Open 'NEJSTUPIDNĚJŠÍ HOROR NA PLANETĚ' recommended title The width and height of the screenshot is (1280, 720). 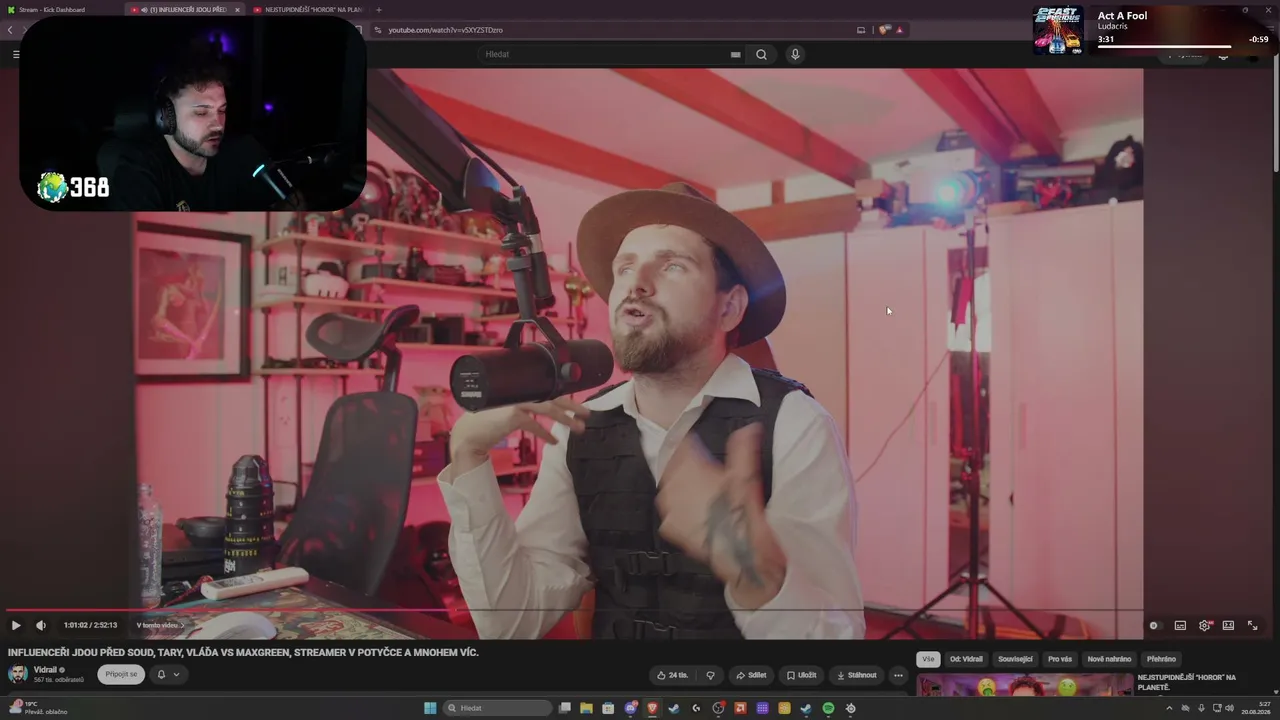pos(1187,682)
